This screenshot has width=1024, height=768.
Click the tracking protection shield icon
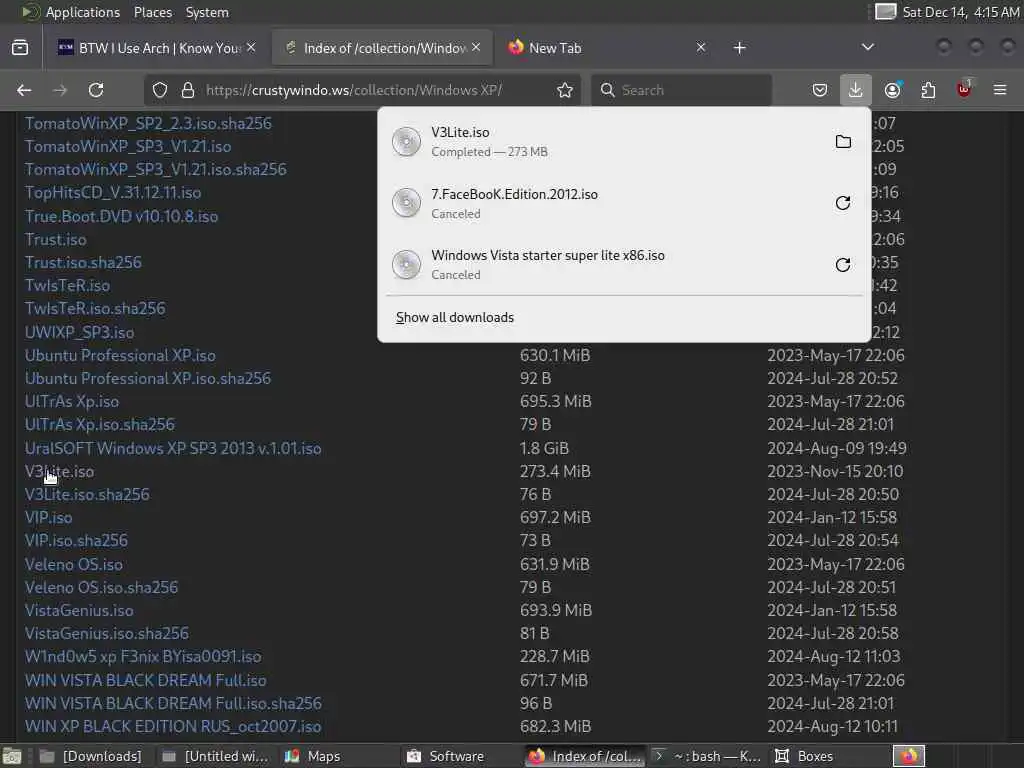(160, 90)
